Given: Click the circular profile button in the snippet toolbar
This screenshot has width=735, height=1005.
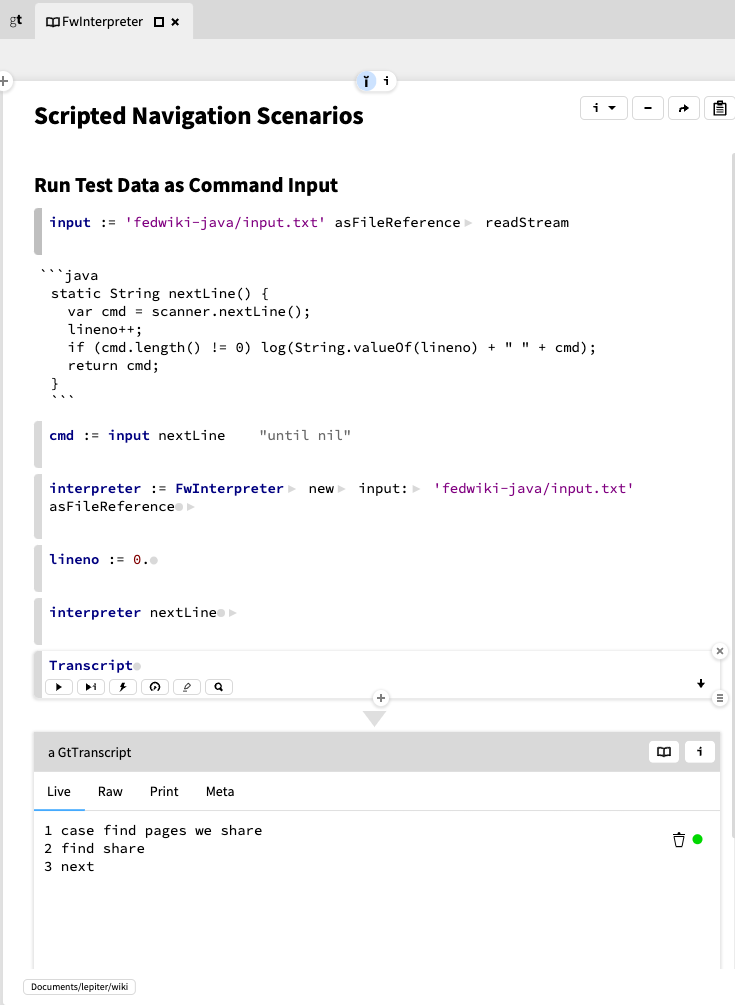Looking at the screenshot, I should [x=154, y=687].
